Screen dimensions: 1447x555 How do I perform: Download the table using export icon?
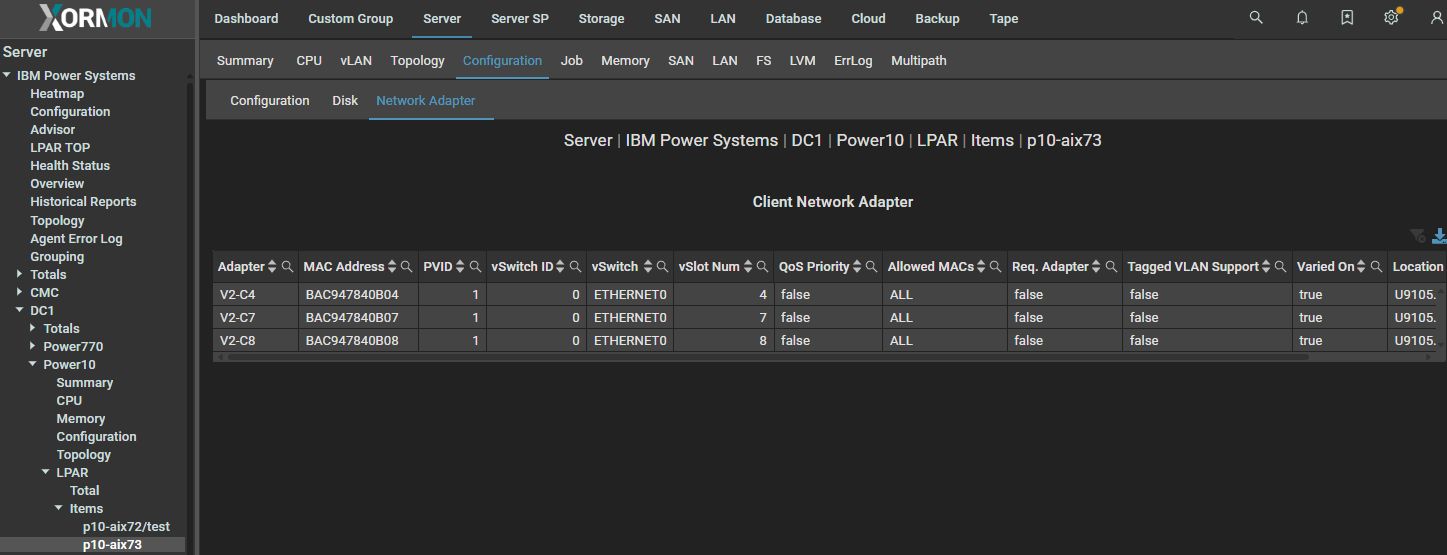(1439, 236)
